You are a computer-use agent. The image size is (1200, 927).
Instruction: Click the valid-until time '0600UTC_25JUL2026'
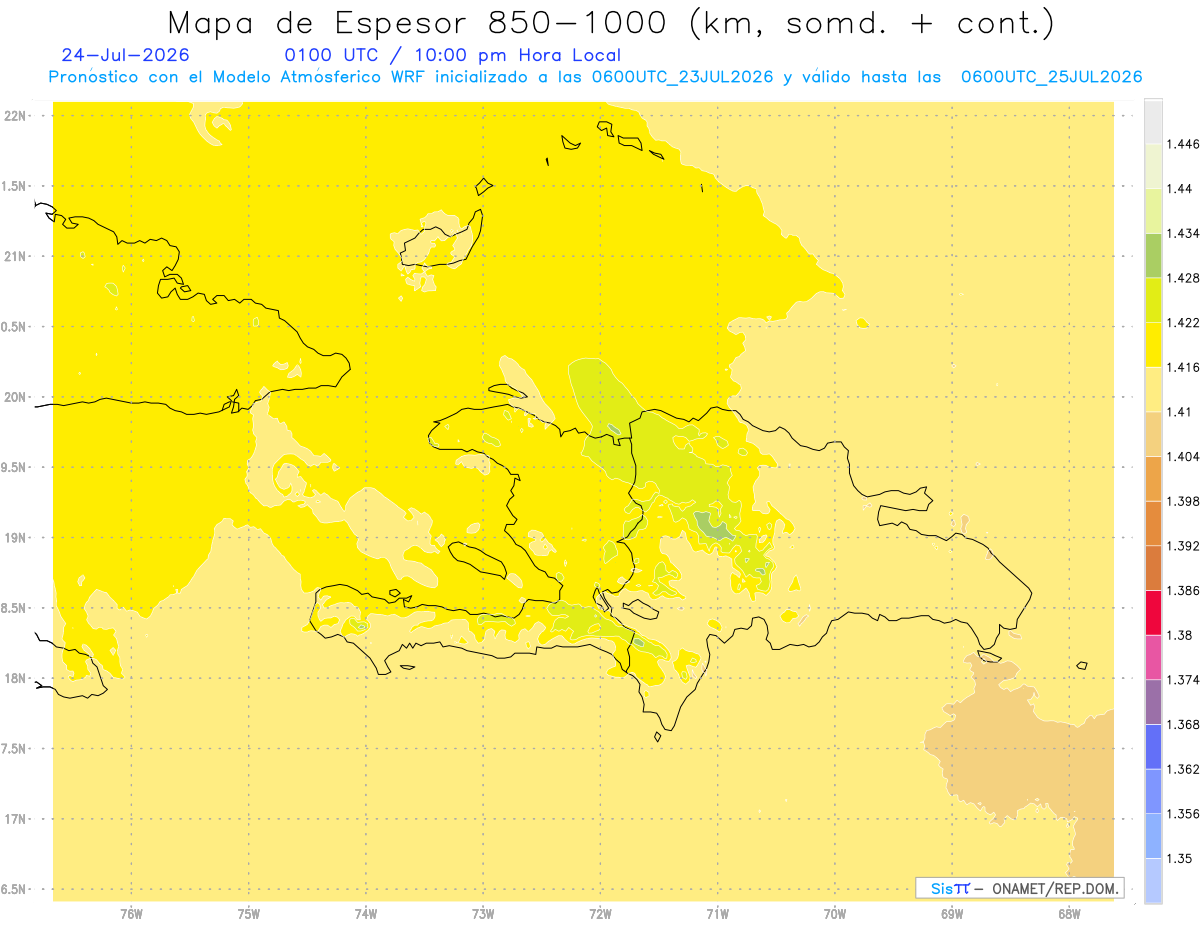point(1050,77)
